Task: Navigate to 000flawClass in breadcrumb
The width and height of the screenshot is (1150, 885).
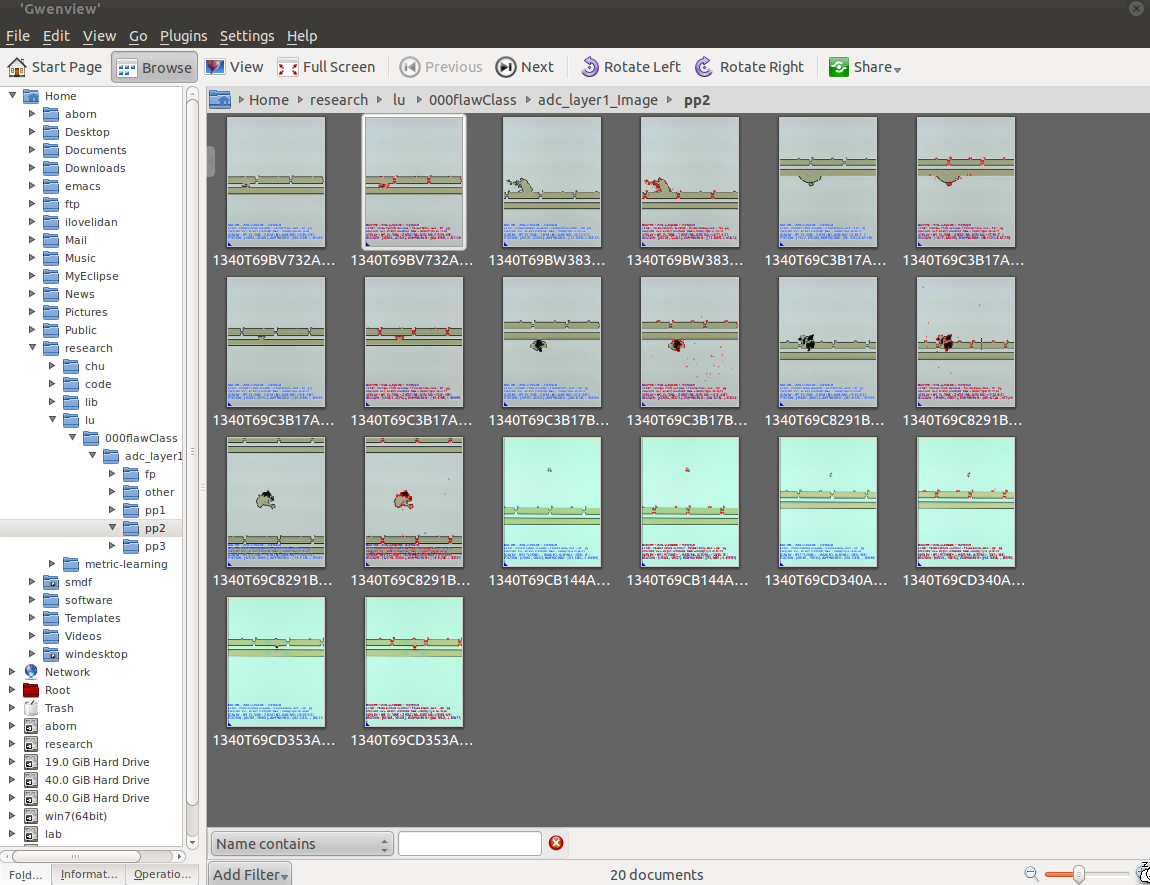Action: point(472,100)
